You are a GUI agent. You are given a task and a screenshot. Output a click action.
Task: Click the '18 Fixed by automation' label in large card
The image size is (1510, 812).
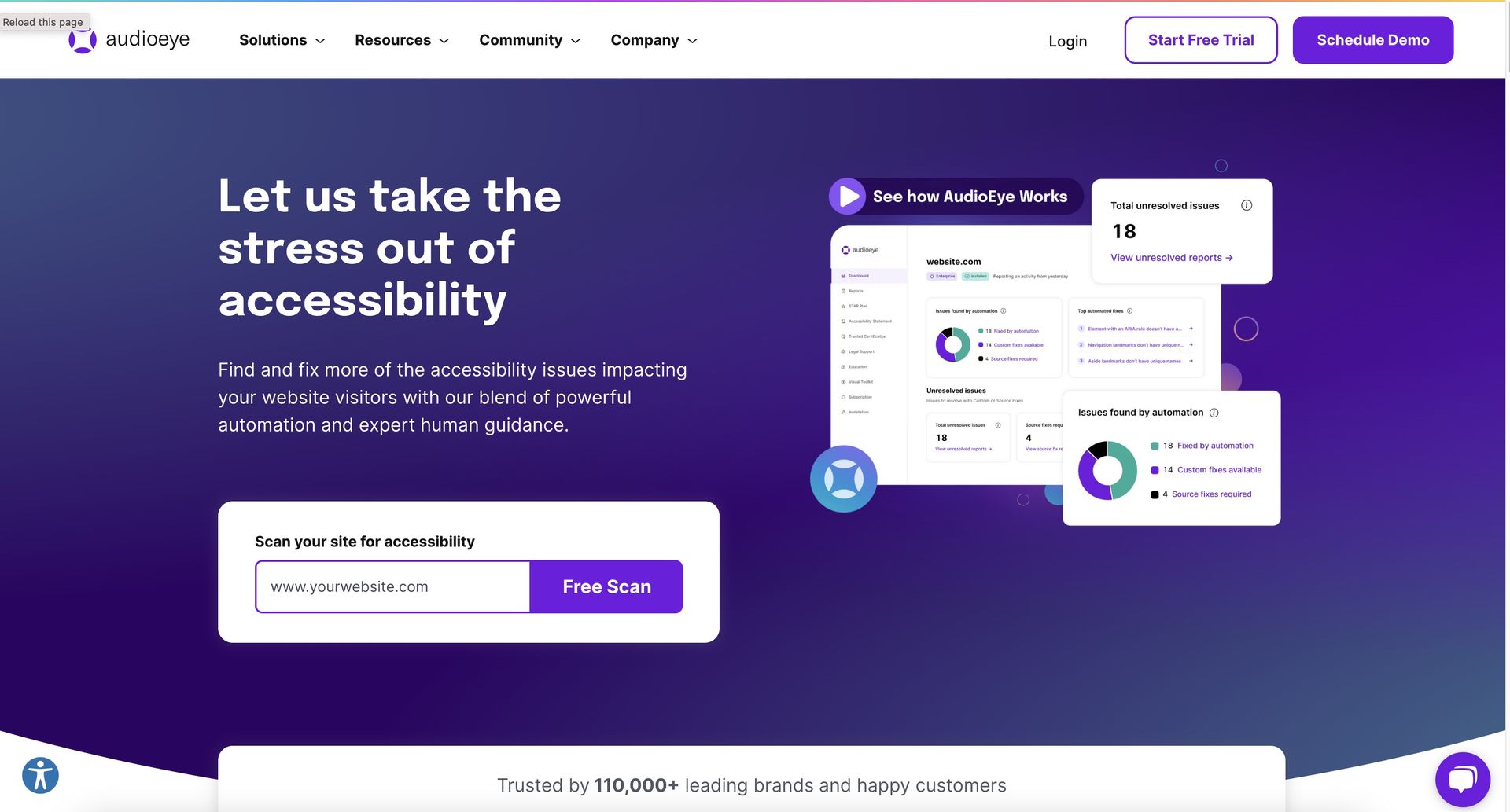pyautogui.click(x=1208, y=446)
